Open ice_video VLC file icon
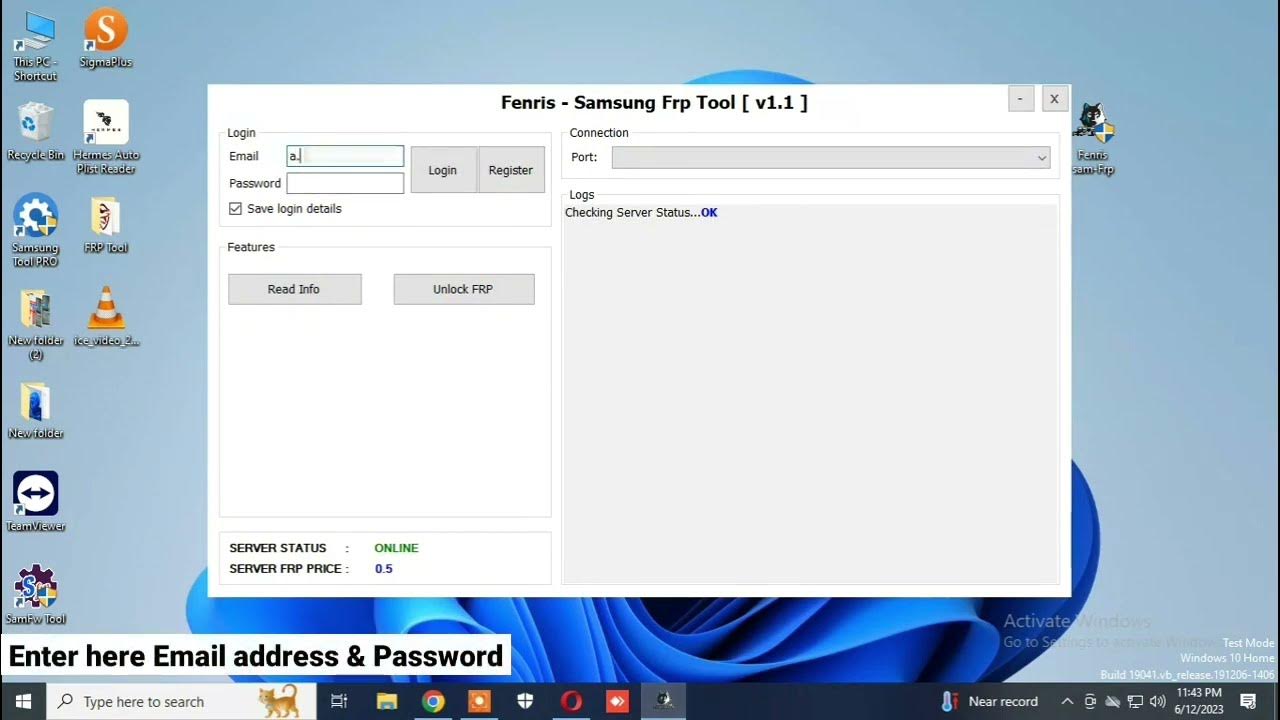1280x720 pixels. click(x=106, y=316)
